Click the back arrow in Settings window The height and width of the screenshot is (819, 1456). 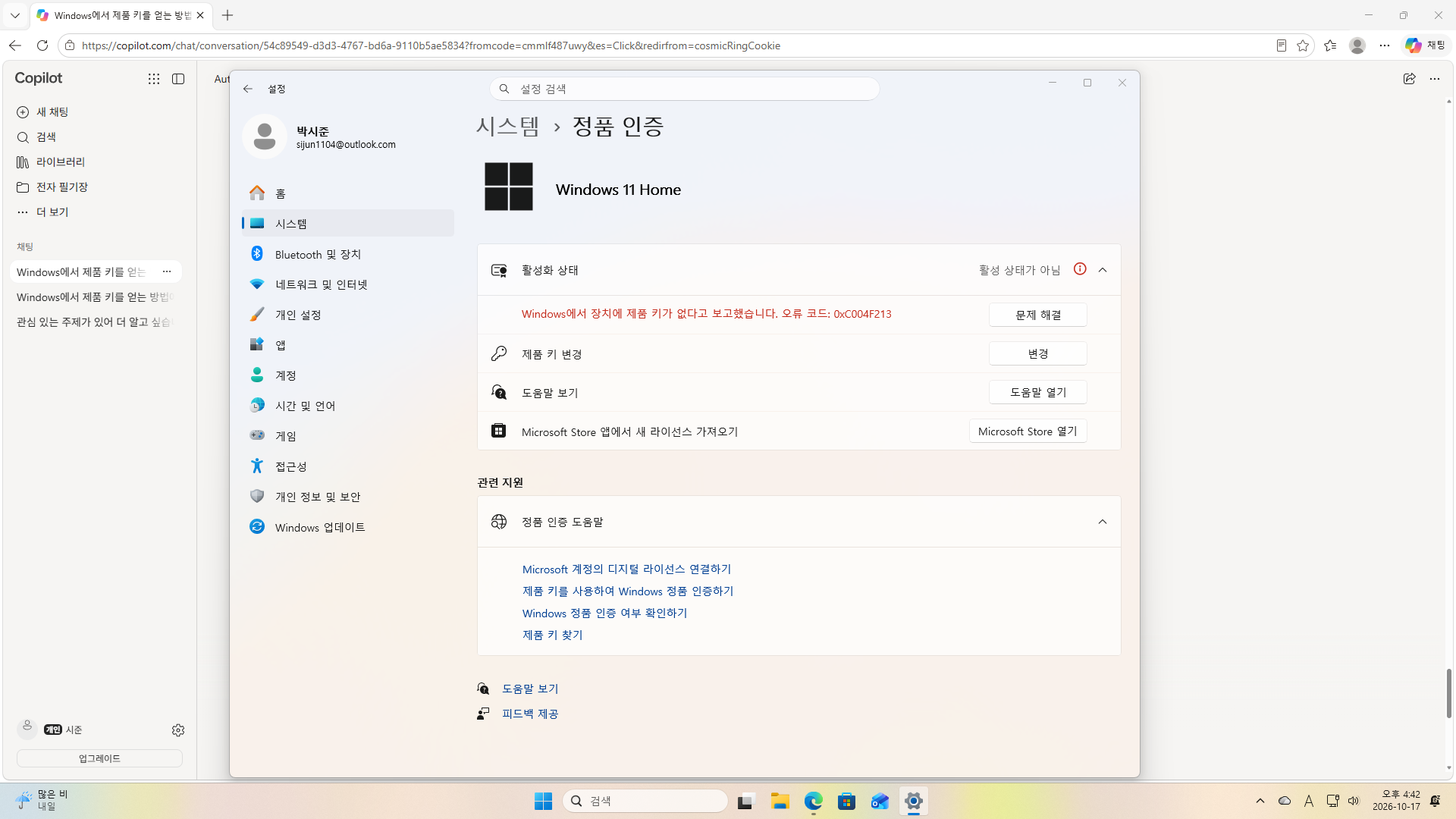tap(248, 89)
